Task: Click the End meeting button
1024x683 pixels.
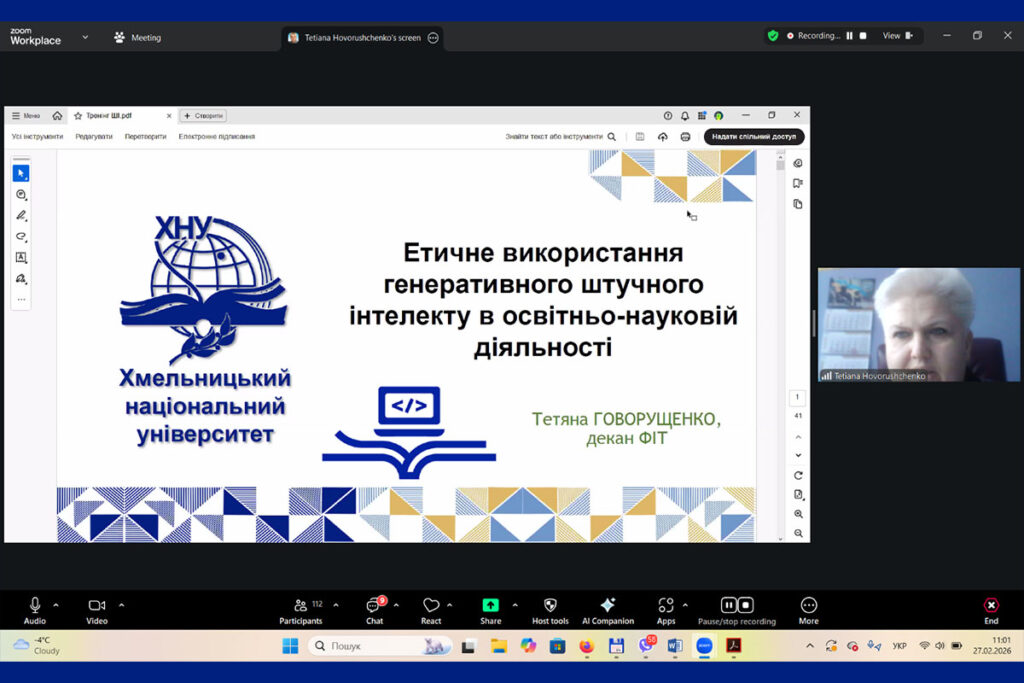Action: pos(990,606)
